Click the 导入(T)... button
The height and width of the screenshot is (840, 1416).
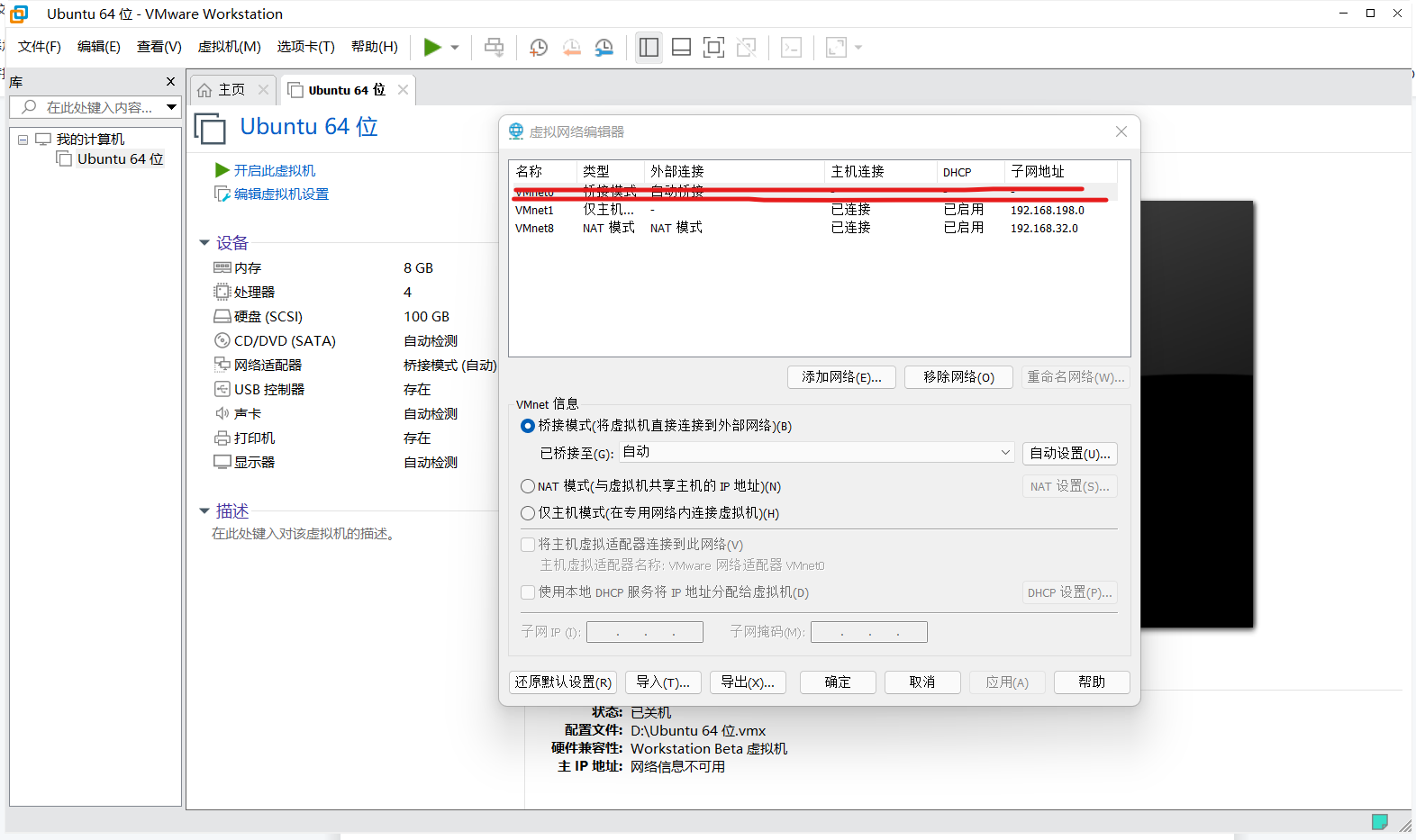(x=663, y=682)
